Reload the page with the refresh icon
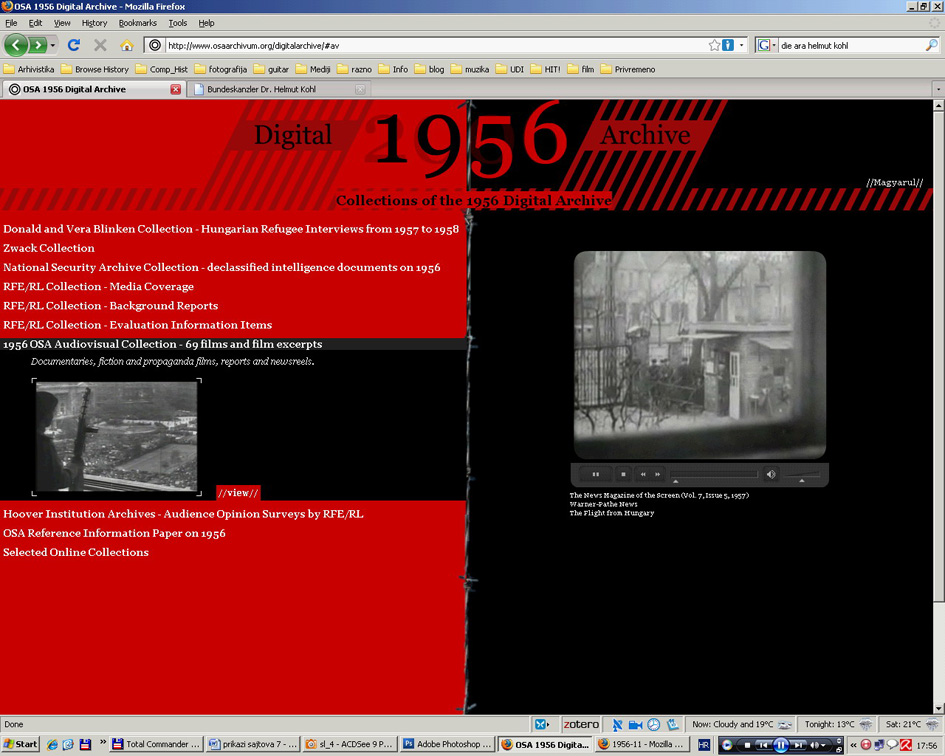The image size is (945, 756). click(x=73, y=45)
